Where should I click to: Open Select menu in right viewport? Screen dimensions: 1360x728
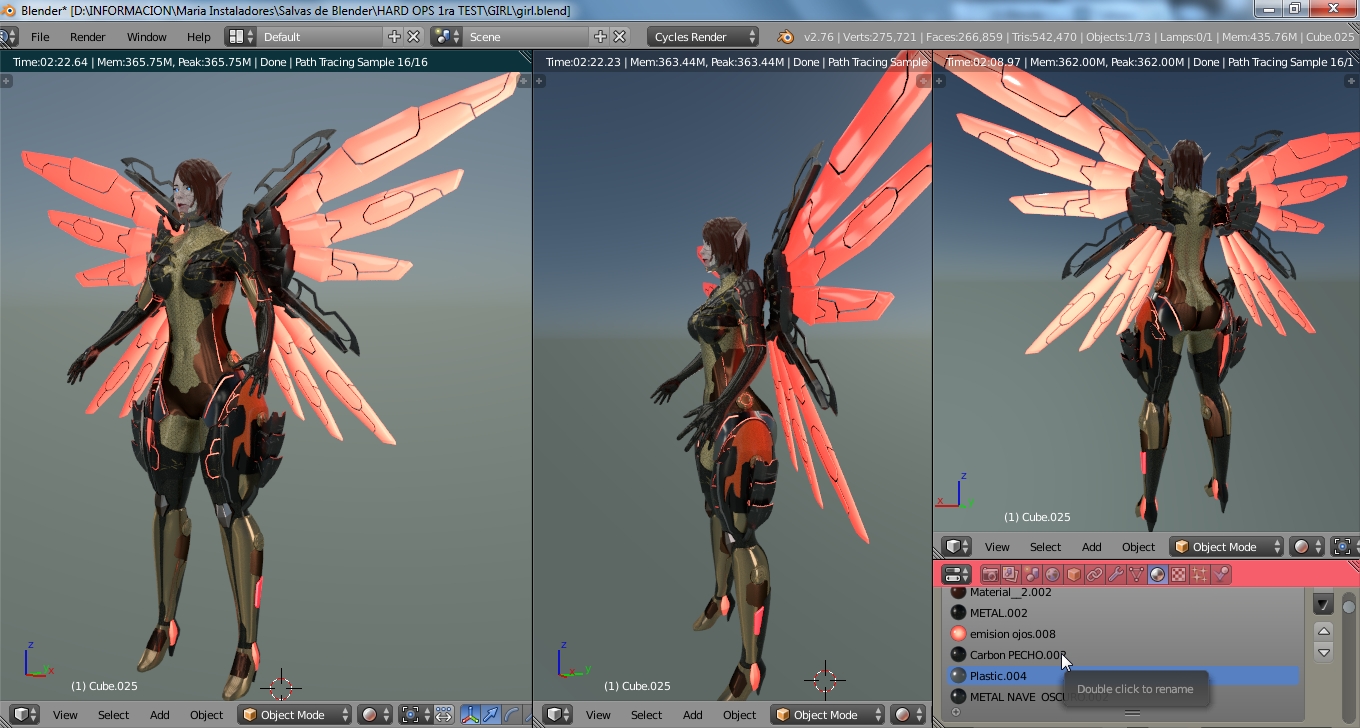click(1045, 547)
